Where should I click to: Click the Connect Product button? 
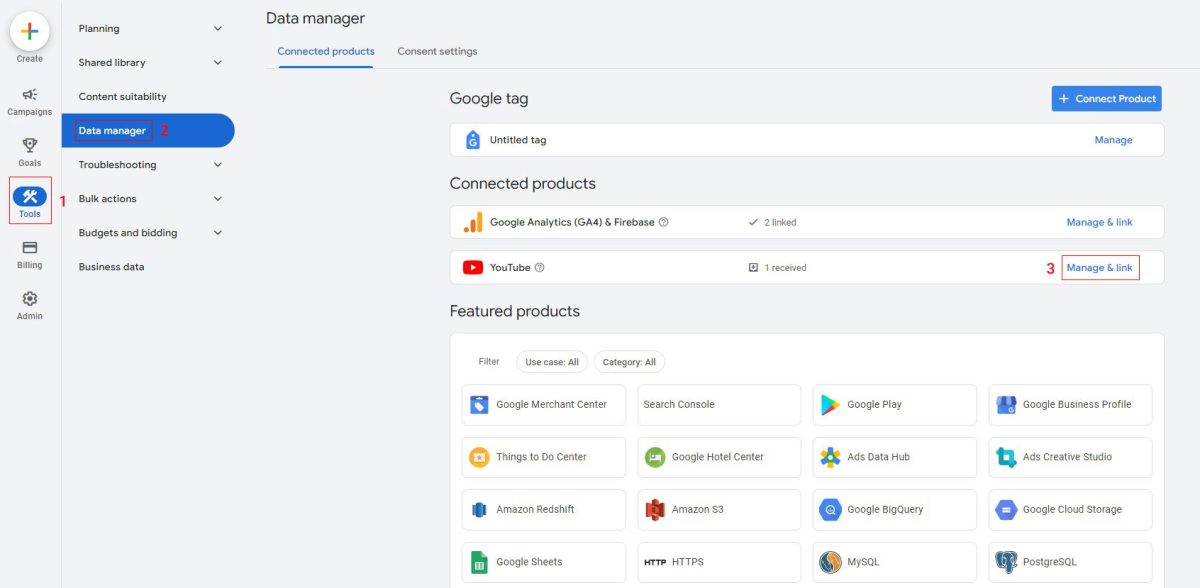1107,98
